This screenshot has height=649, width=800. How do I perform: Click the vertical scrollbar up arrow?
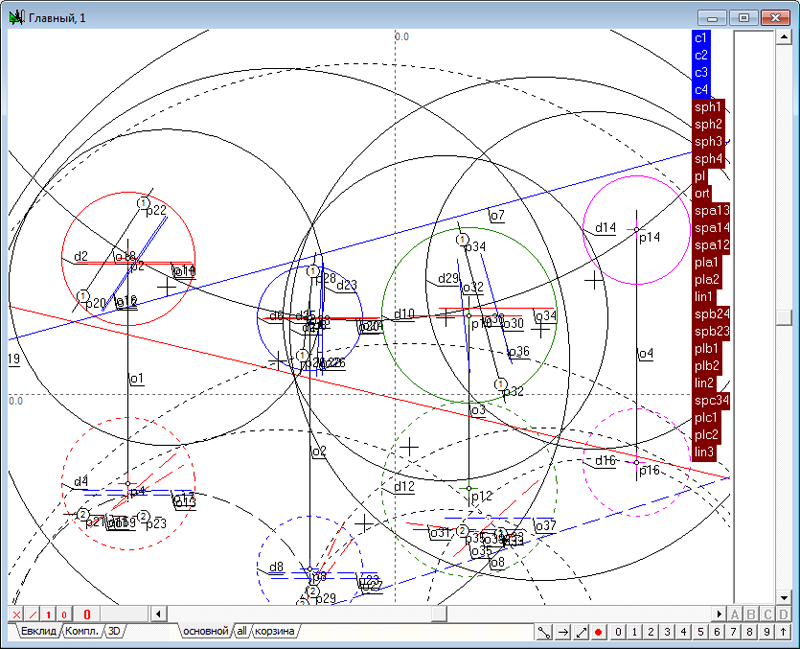(783, 37)
